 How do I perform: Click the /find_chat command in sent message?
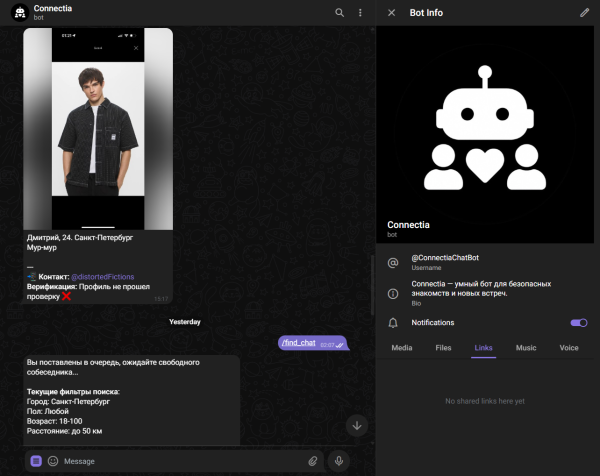(x=299, y=342)
